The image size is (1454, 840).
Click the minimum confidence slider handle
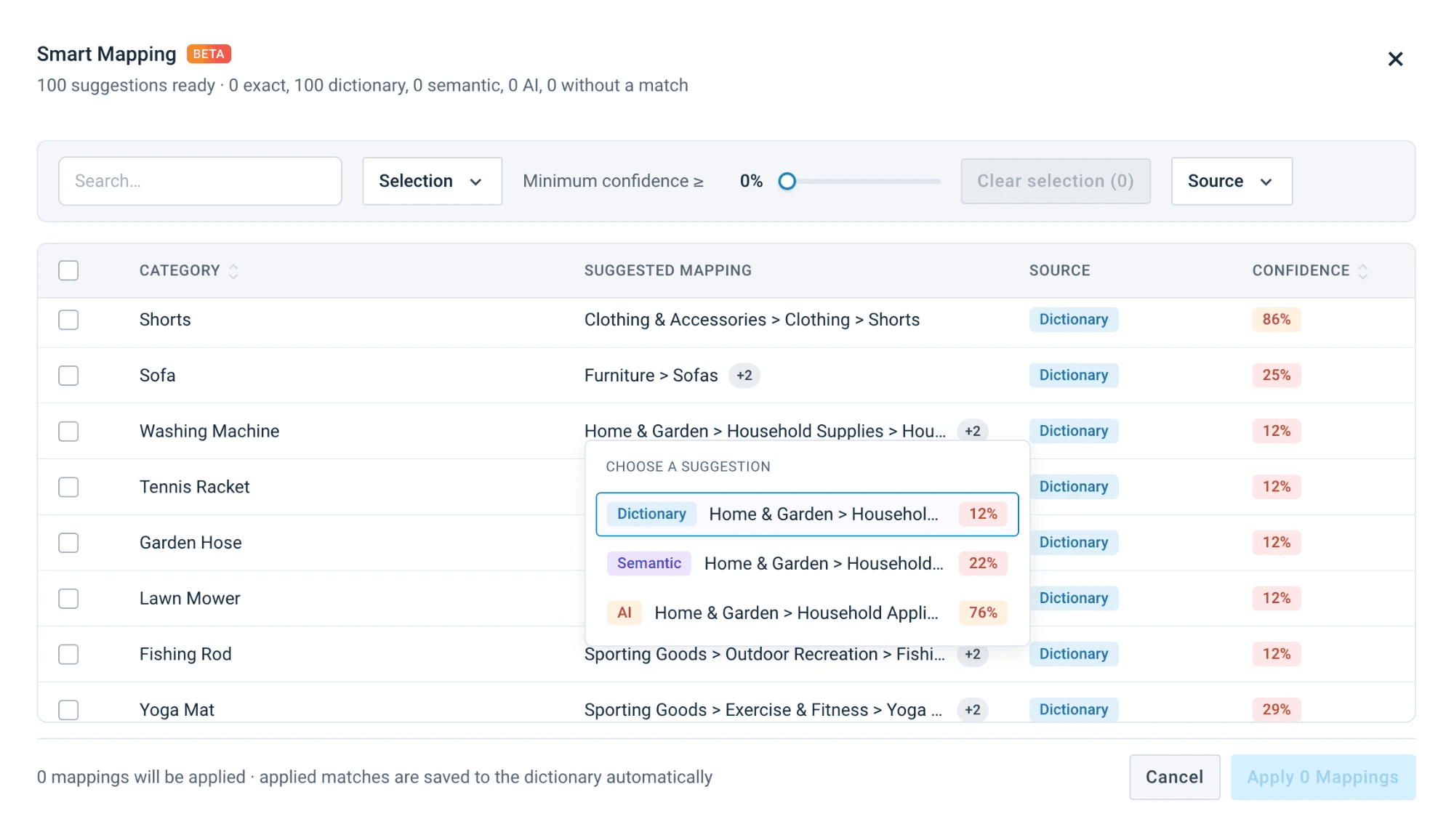point(787,181)
